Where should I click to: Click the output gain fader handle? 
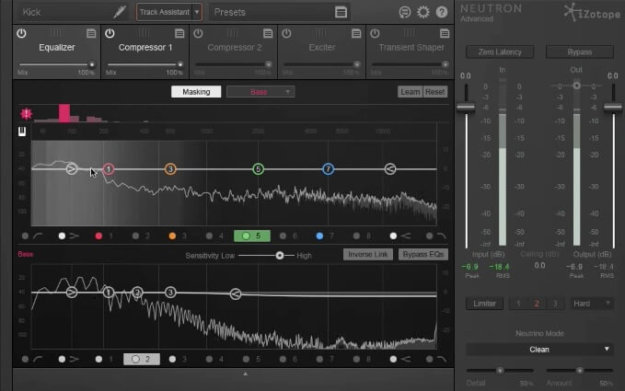pyautogui.click(x=613, y=107)
